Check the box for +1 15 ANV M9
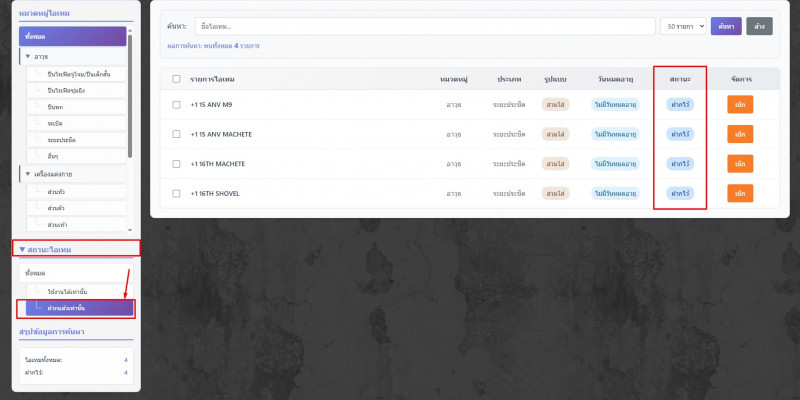Image resolution: width=800 pixels, height=400 pixels. coord(176,104)
